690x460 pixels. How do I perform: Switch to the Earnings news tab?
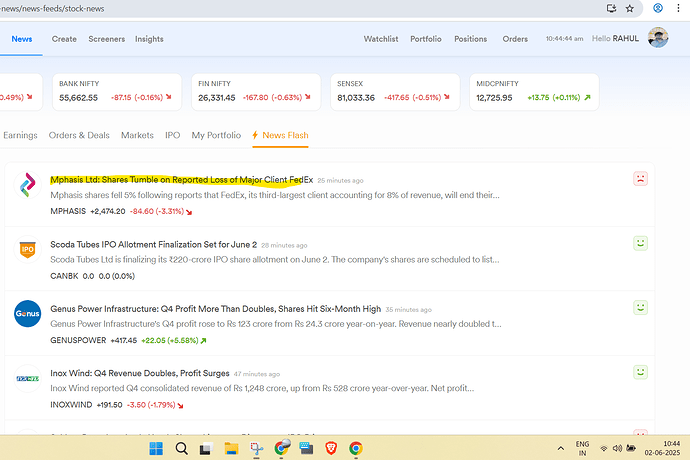tap(20, 135)
